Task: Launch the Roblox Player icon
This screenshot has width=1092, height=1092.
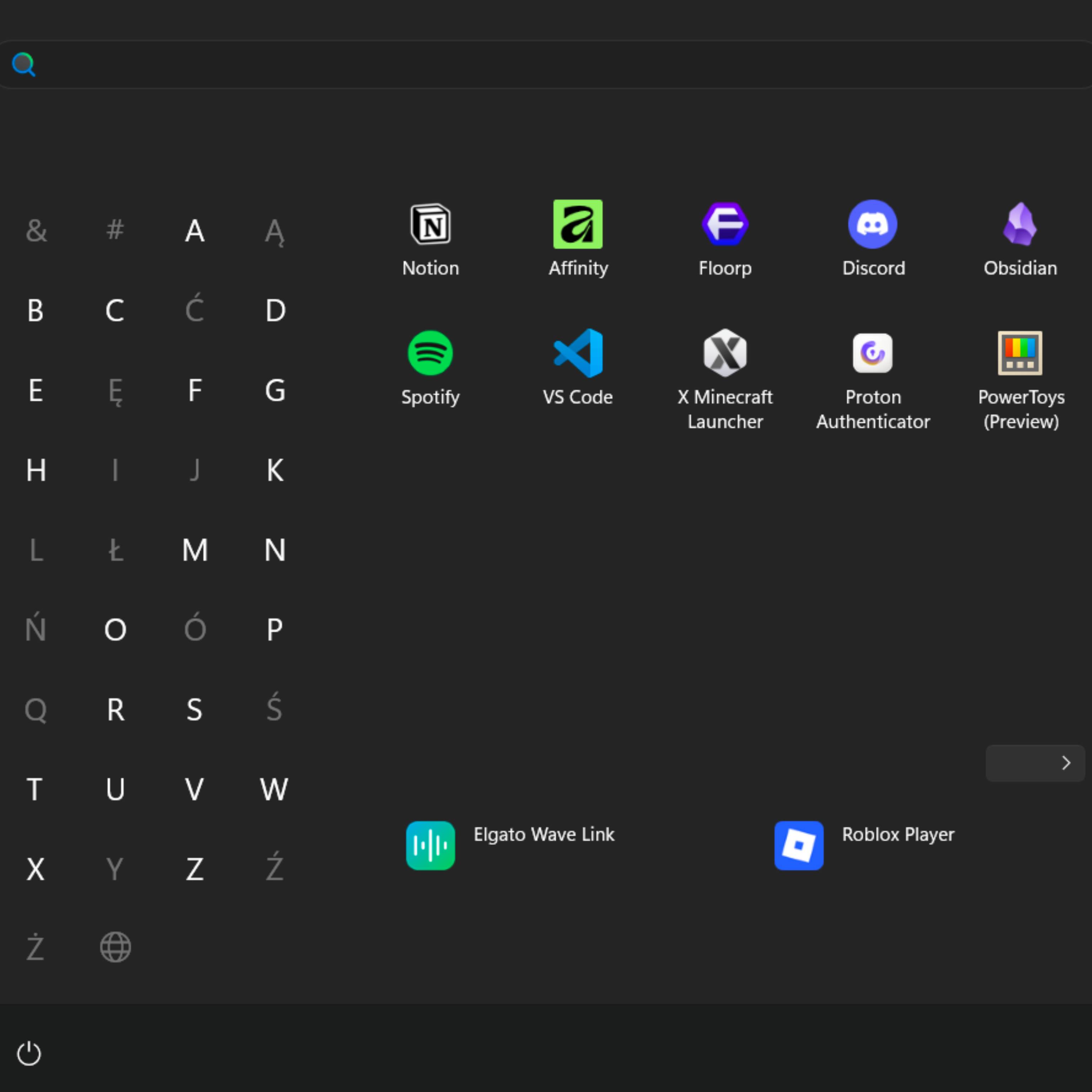Action: click(x=799, y=846)
